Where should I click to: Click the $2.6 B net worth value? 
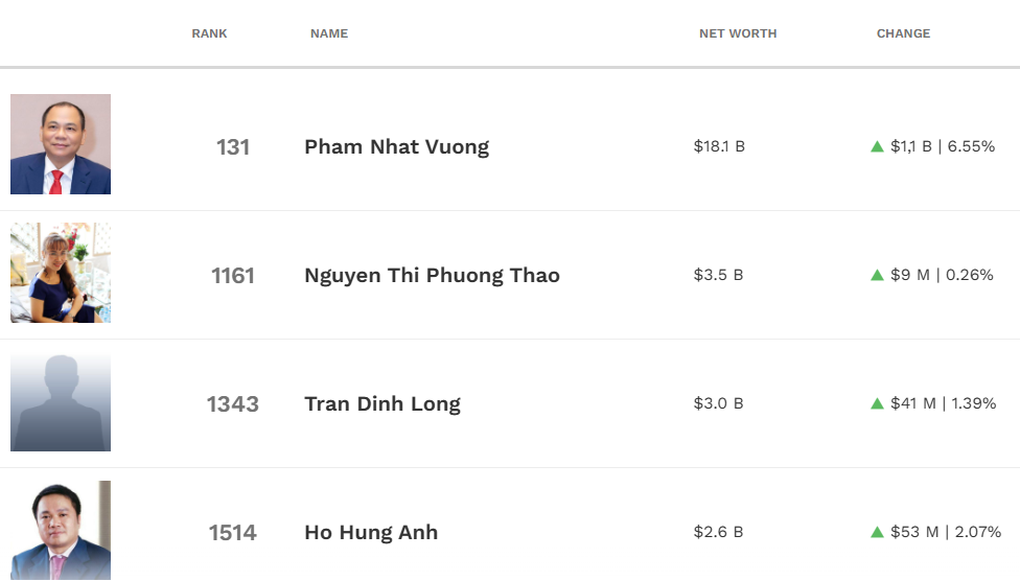tap(718, 532)
